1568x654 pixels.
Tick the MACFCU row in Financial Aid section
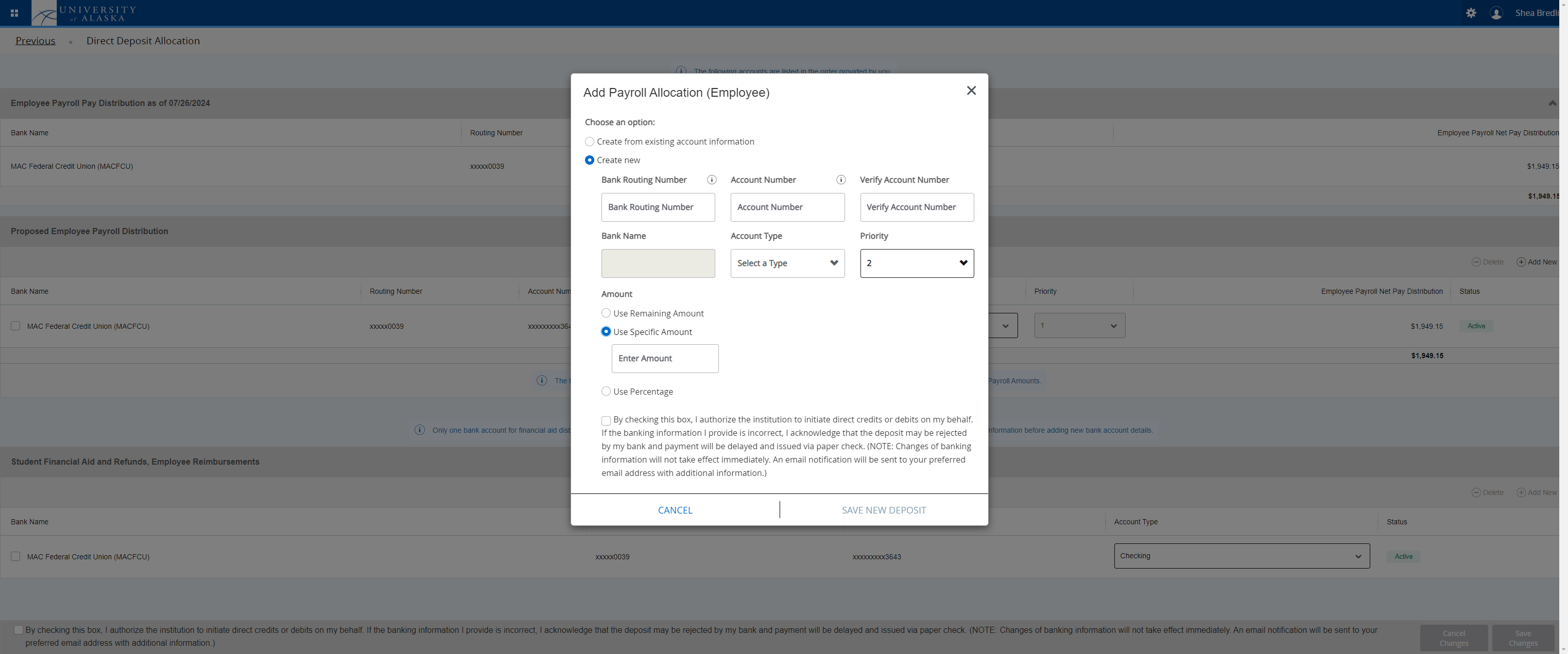pos(15,557)
